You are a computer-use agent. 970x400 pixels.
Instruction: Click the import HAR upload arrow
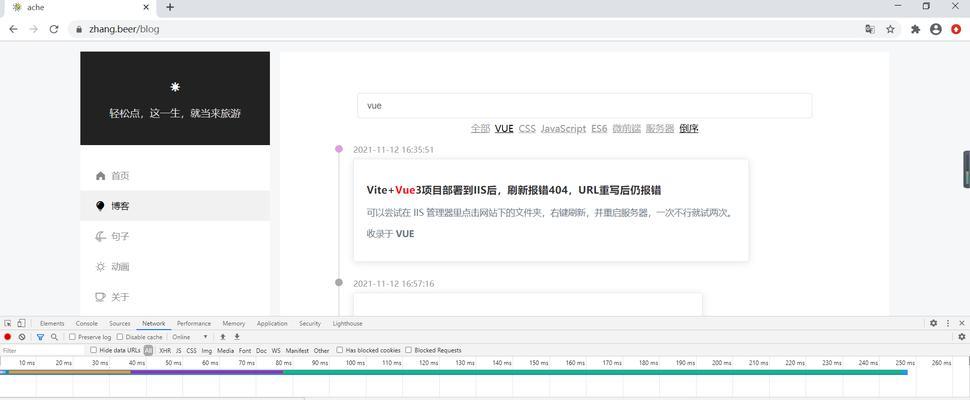click(223, 337)
